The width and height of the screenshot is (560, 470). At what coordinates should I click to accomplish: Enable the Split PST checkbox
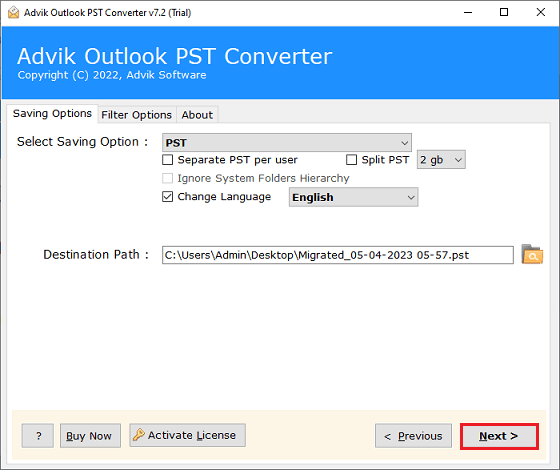click(351, 160)
